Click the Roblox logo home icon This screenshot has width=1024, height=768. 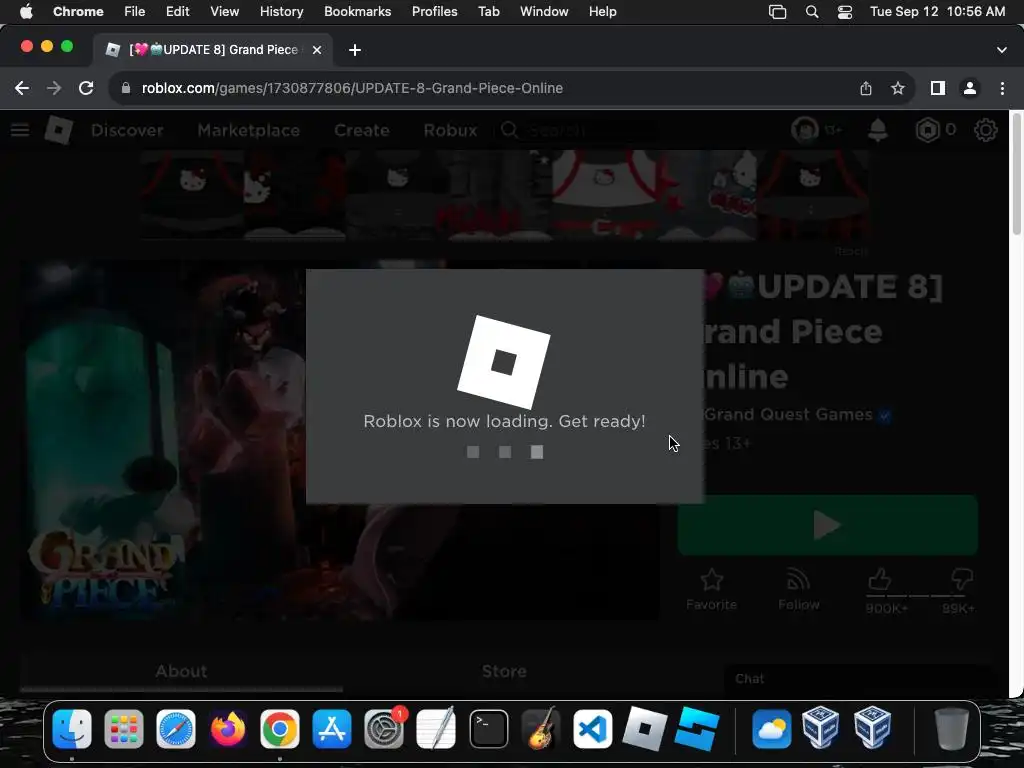[59, 130]
